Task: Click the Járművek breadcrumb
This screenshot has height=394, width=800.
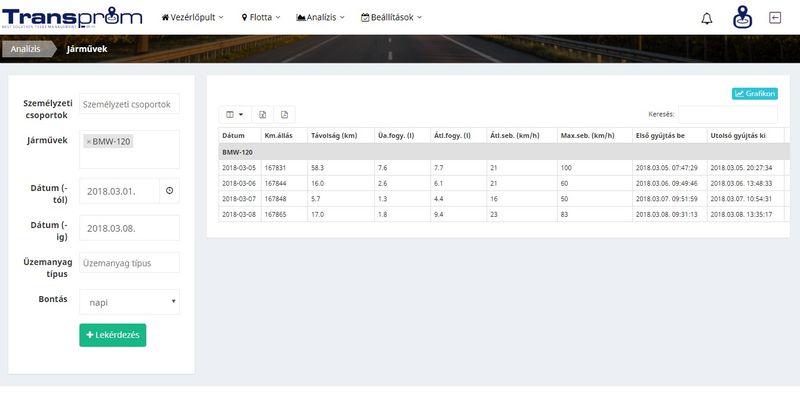Action: (x=87, y=50)
